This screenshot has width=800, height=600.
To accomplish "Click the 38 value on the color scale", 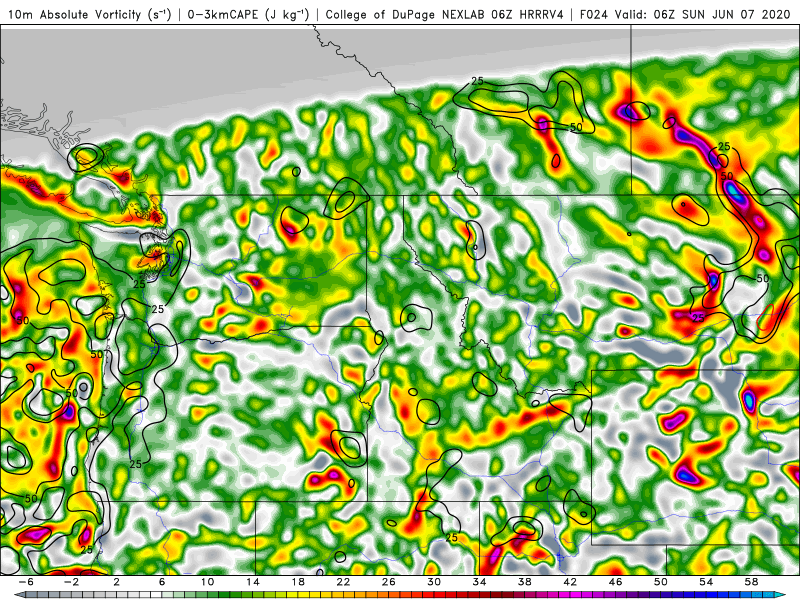I will (x=524, y=582).
